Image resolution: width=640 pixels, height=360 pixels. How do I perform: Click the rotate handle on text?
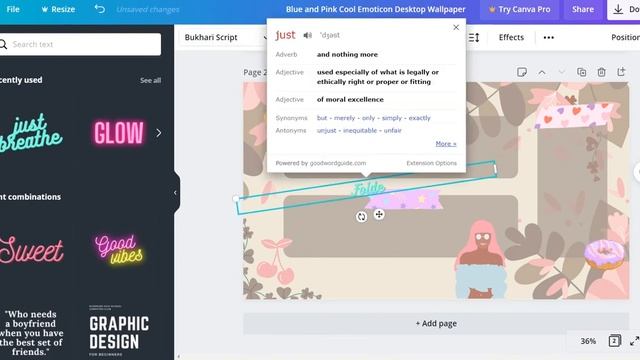pyautogui.click(x=361, y=217)
